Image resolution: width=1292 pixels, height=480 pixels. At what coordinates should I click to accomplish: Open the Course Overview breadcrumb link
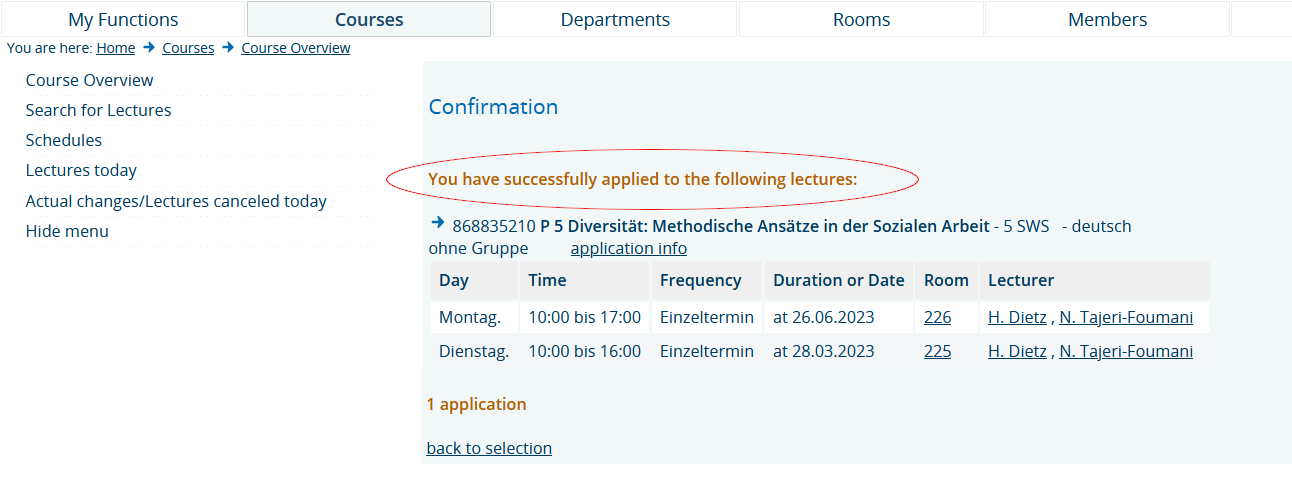coord(296,48)
